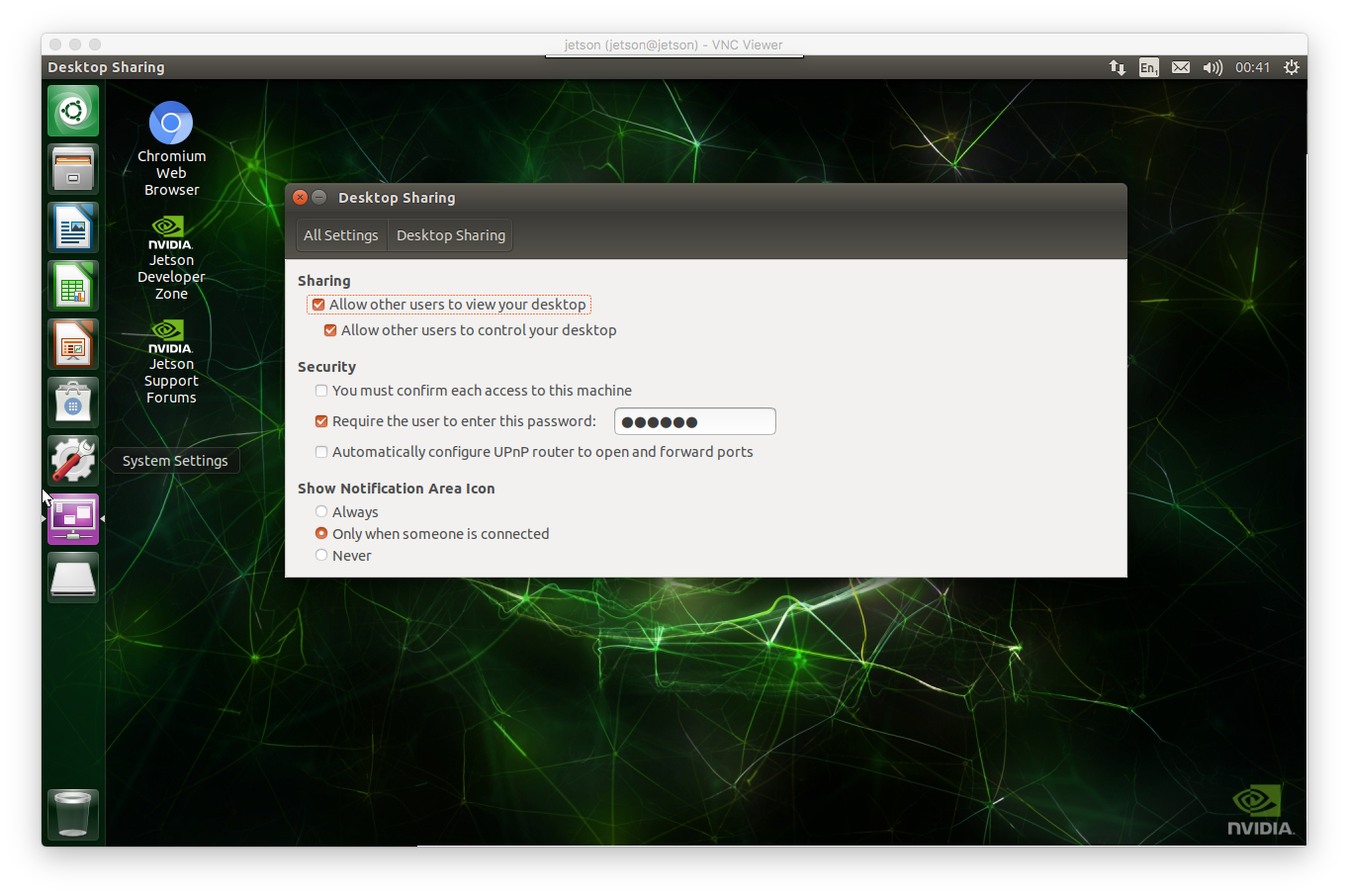Open the Trash from the launcher

(72, 814)
